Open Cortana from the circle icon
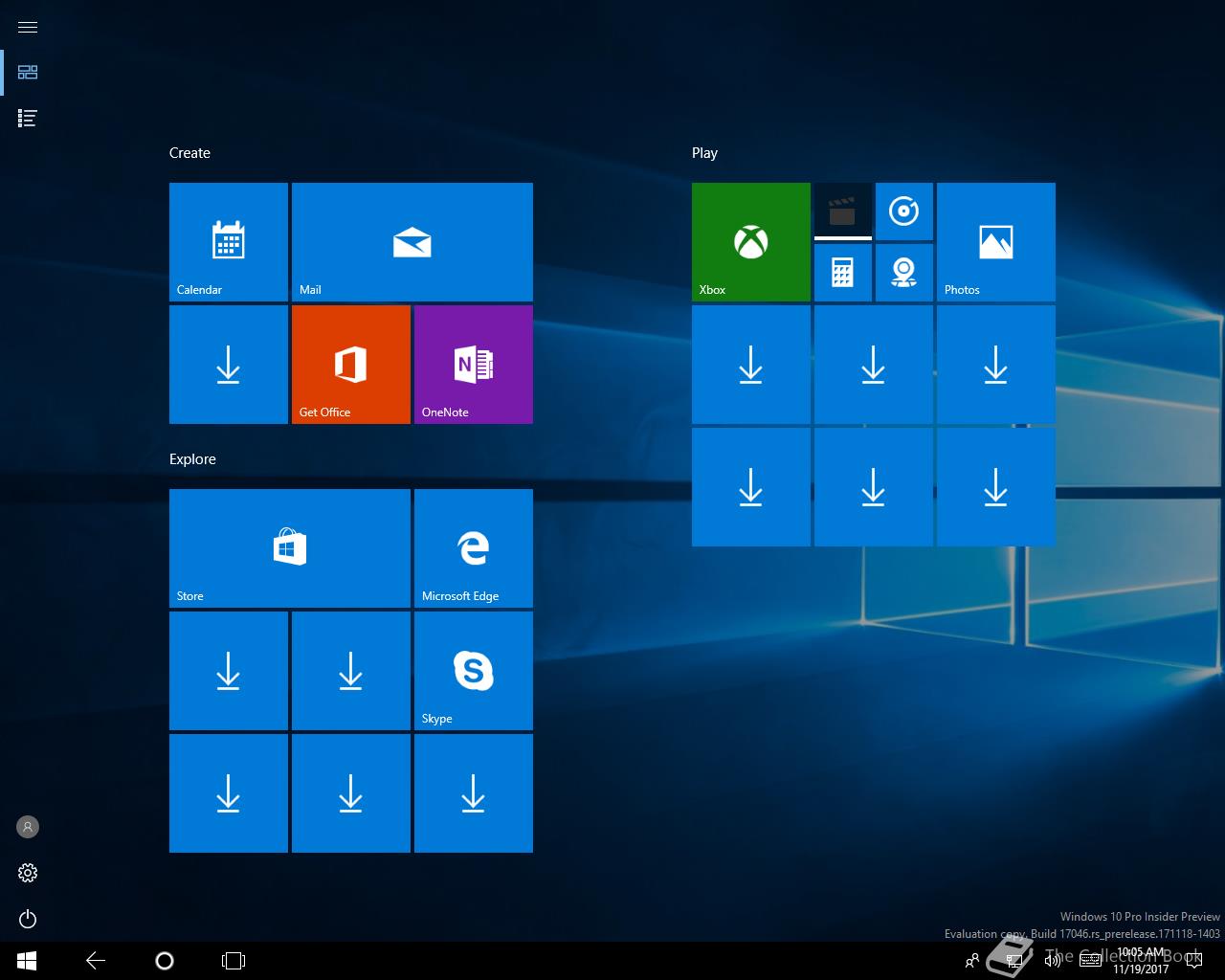Image resolution: width=1225 pixels, height=980 pixels. coord(165,961)
